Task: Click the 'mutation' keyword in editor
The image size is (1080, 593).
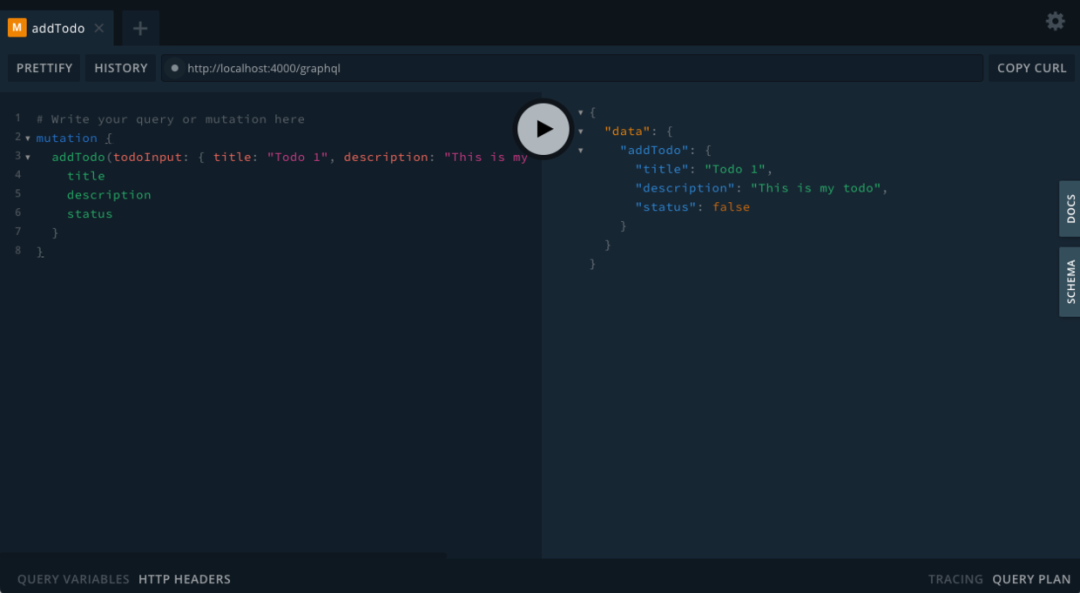Action: click(67, 138)
